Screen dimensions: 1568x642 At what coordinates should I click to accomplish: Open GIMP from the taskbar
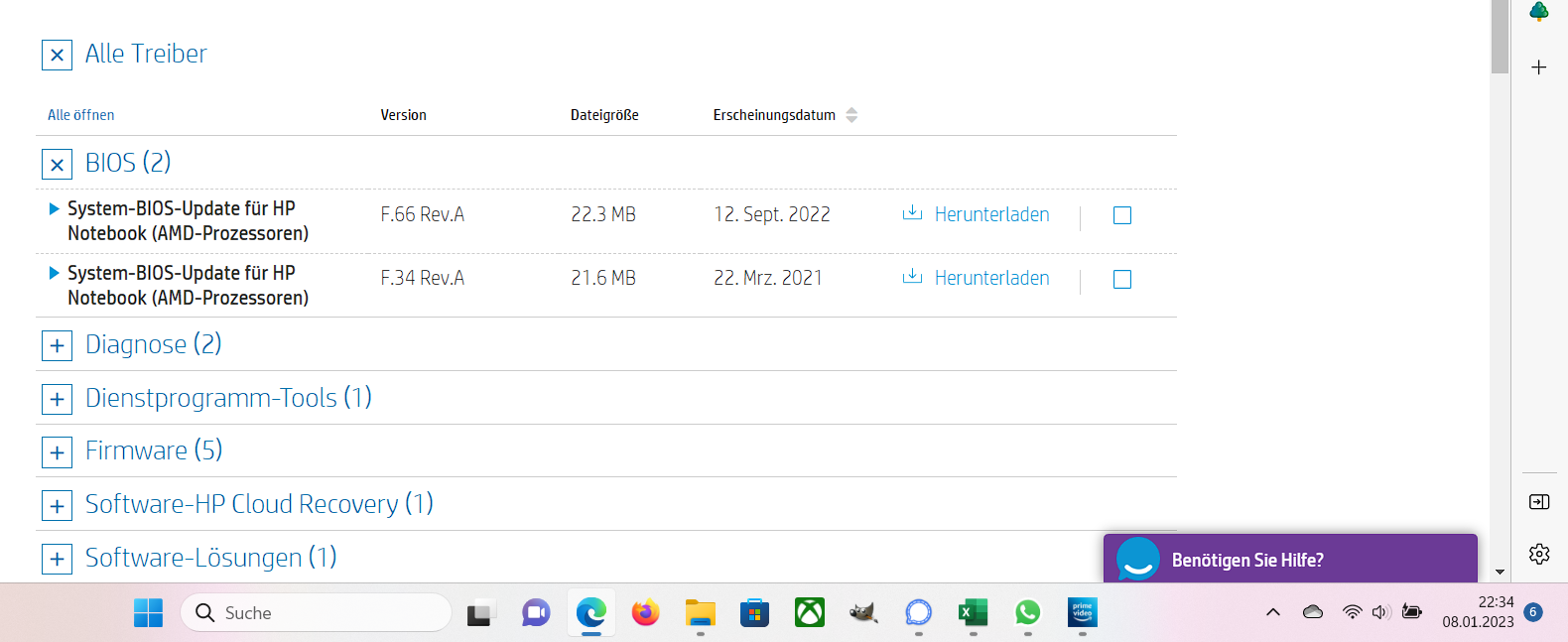(864, 613)
